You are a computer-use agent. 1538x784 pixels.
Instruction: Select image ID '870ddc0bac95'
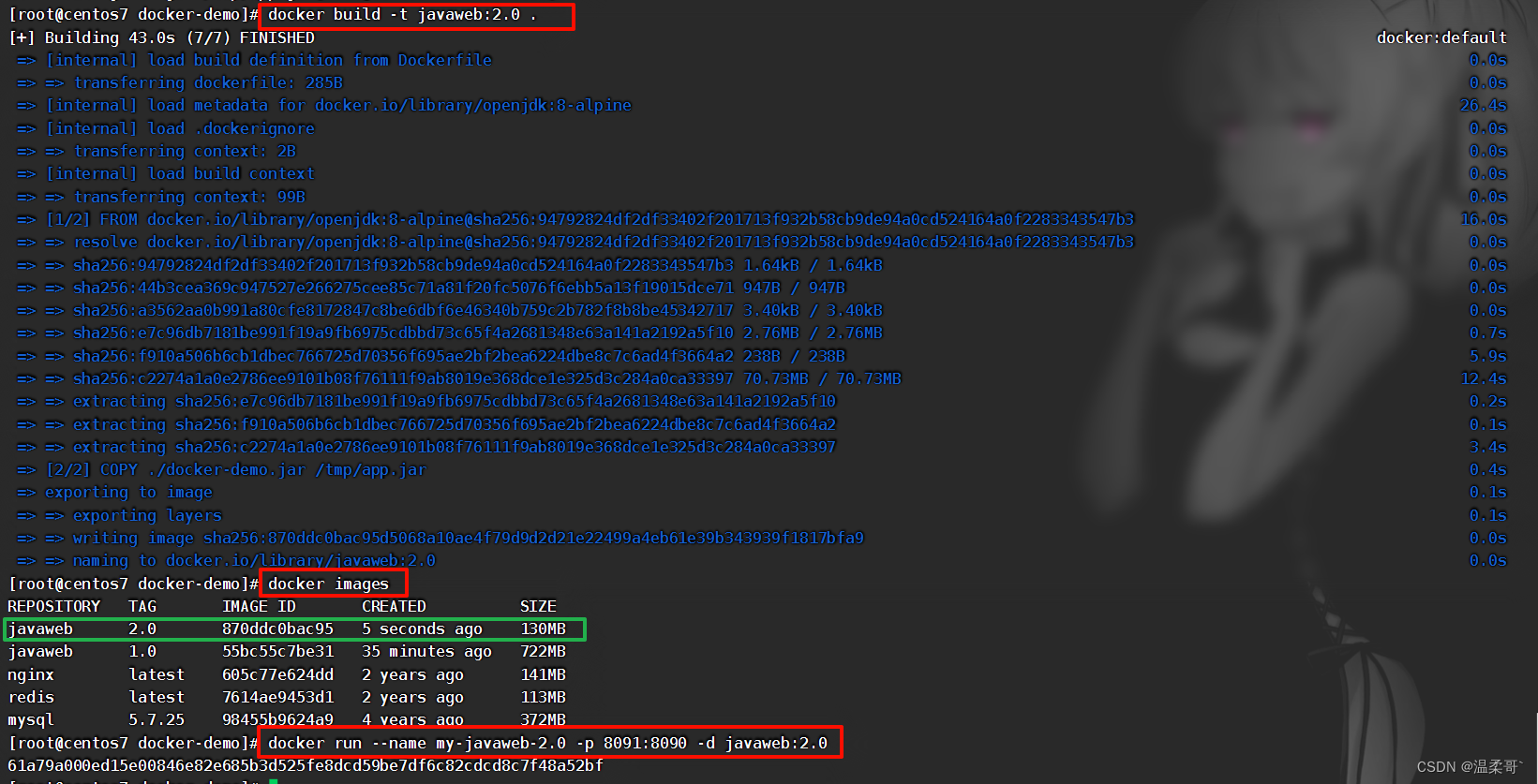[x=277, y=629]
